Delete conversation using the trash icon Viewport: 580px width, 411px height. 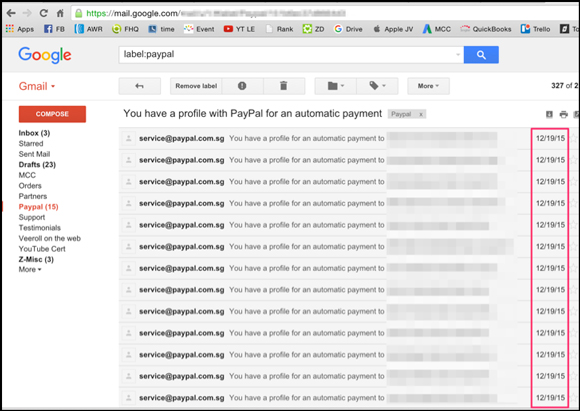coord(284,86)
